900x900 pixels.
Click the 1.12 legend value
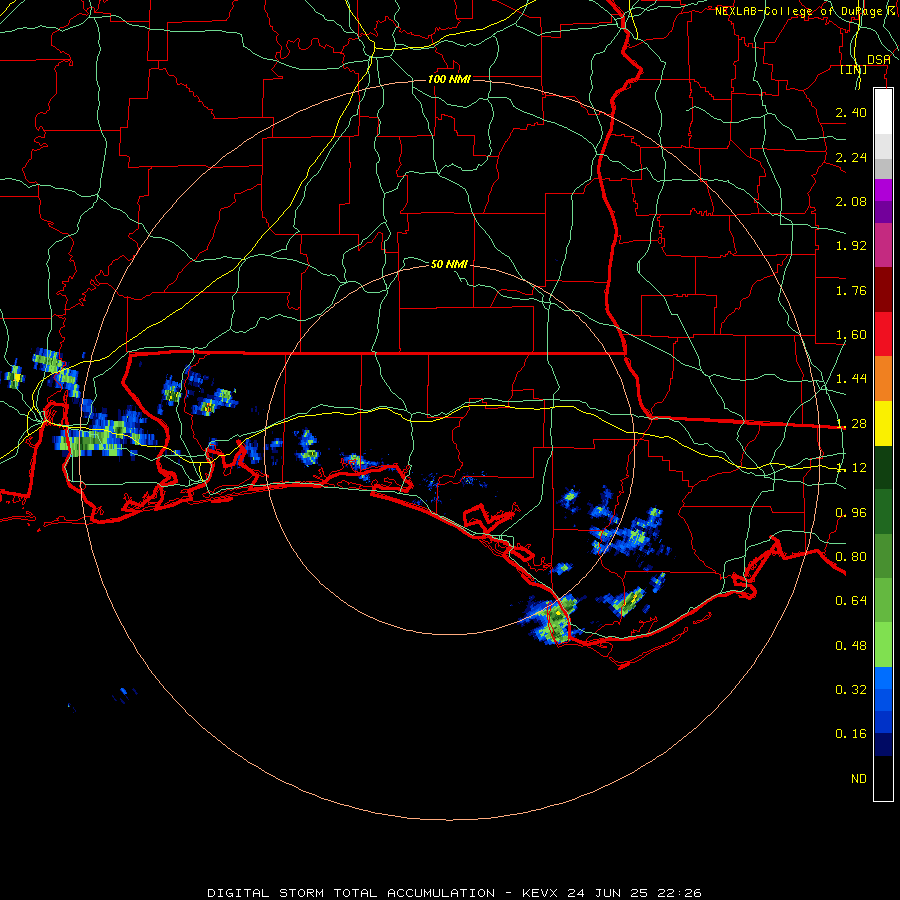click(x=851, y=468)
